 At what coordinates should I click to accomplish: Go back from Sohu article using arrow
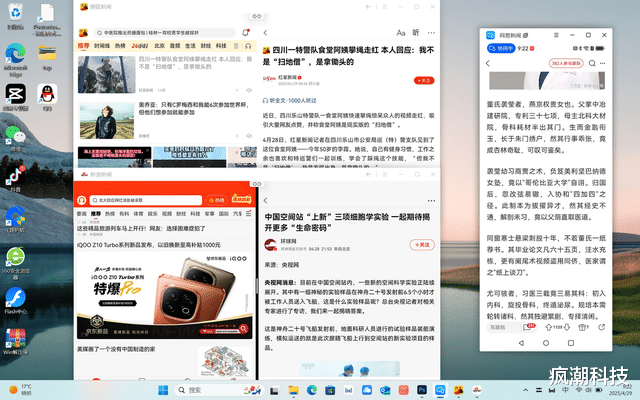point(266,33)
